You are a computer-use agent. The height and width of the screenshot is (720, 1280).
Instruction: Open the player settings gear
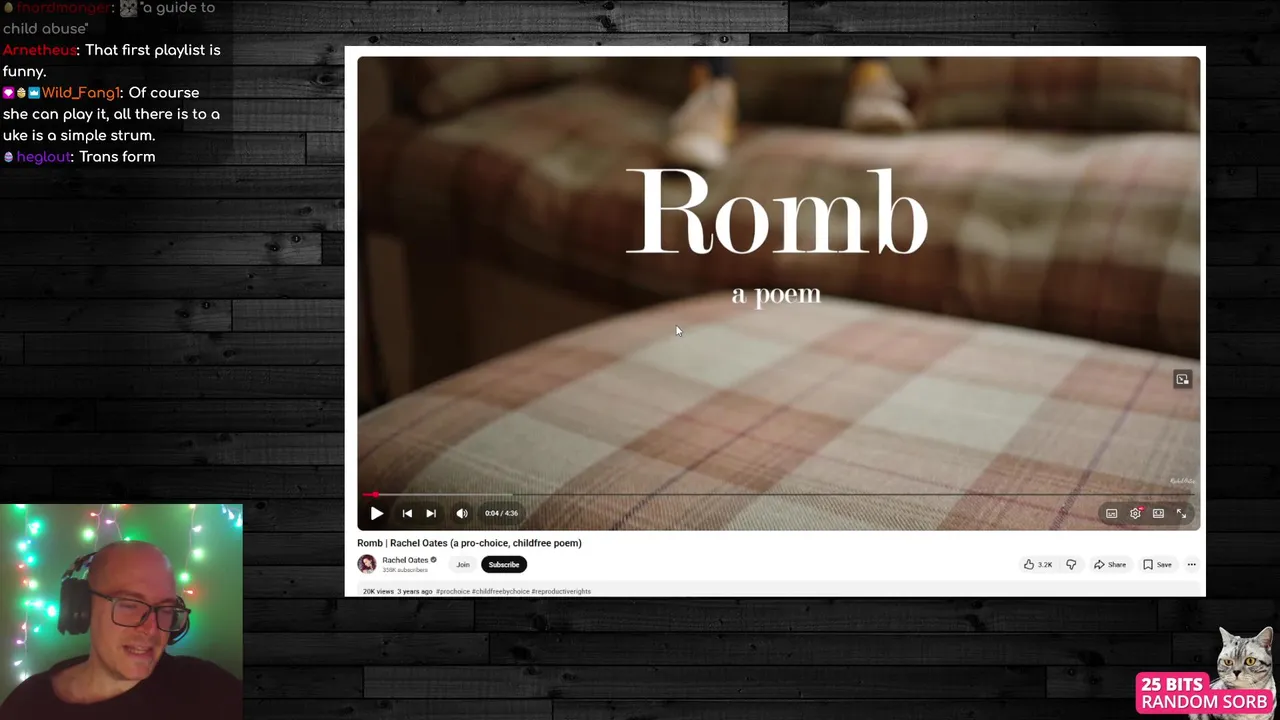tap(1135, 513)
